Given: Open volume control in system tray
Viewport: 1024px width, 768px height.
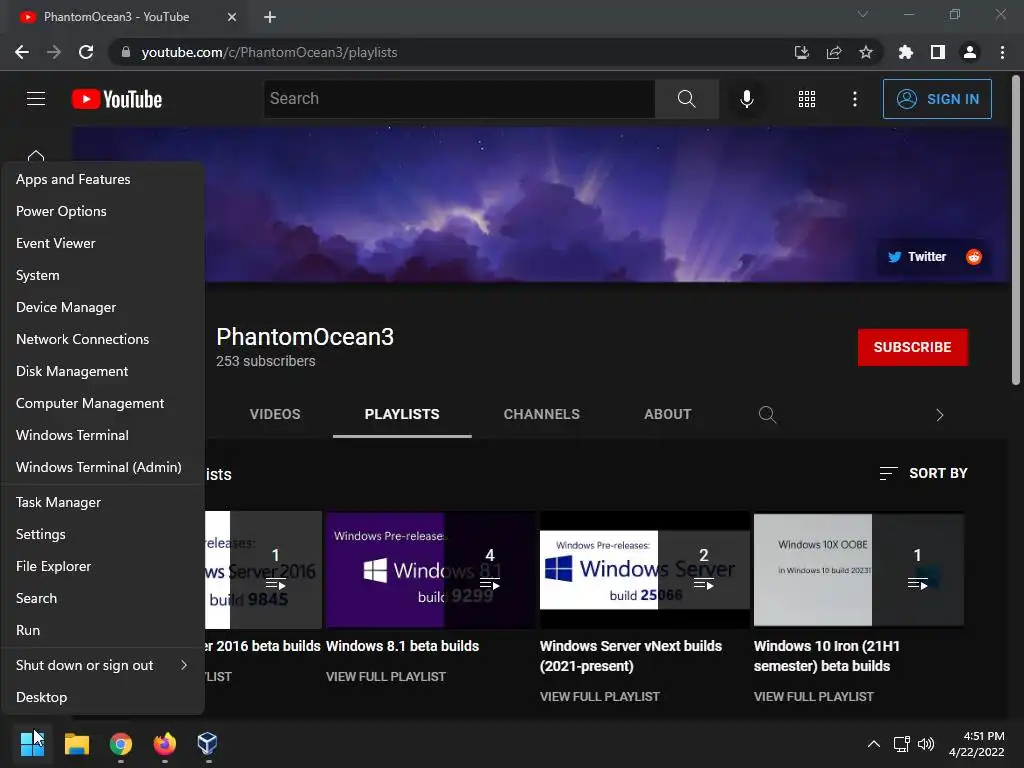Looking at the screenshot, I should coord(926,743).
